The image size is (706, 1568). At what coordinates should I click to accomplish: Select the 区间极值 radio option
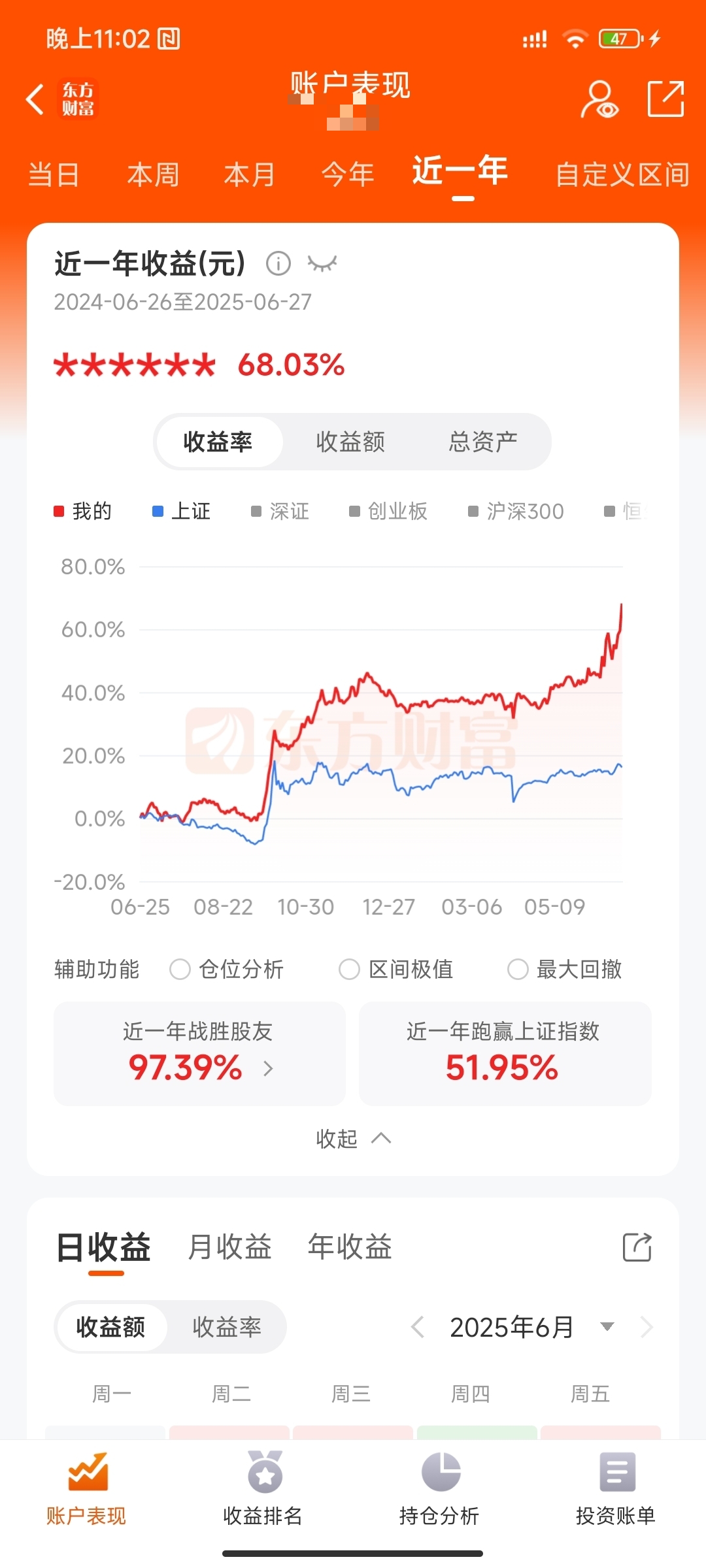point(349,969)
